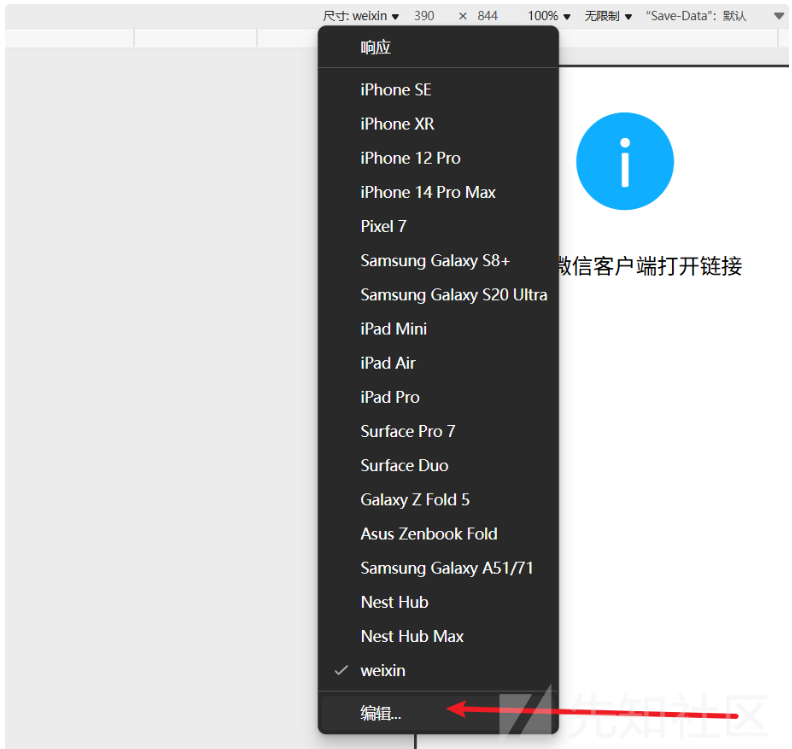The width and height of the screenshot is (792, 749).
Task: Select Samsung Galaxy A51/71 preset
Action: pyautogui.click(x=438, y=568)
